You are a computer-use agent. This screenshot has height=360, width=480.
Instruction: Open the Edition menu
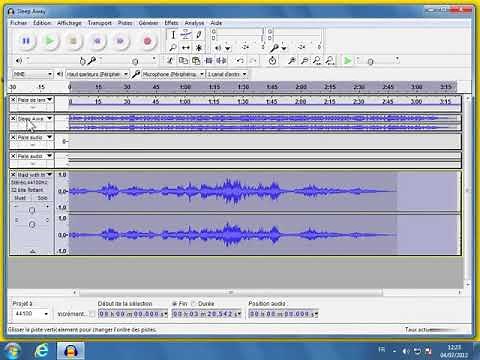(42, 23)
